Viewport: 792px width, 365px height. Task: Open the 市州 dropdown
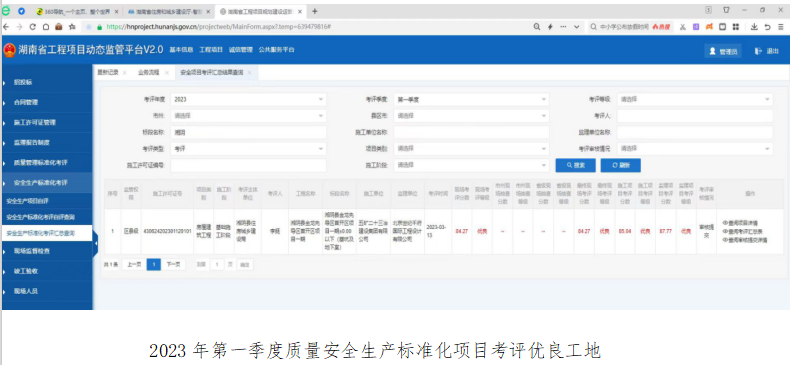(249, 116)
